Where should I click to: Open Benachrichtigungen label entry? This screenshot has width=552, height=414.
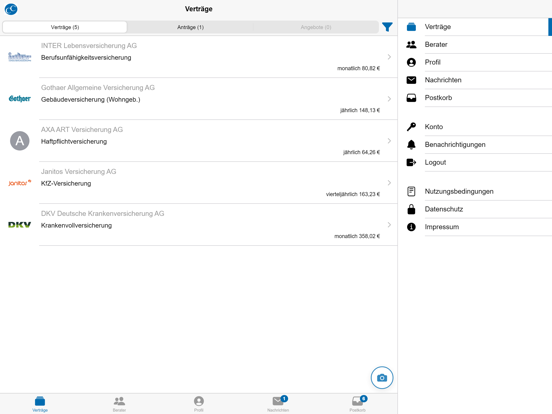[x=455, y=145]
